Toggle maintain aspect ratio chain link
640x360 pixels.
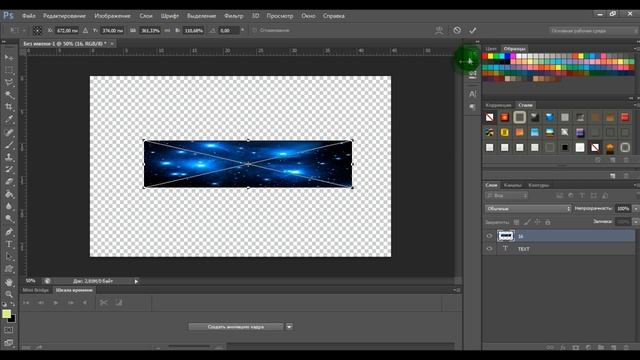(167, 31)
